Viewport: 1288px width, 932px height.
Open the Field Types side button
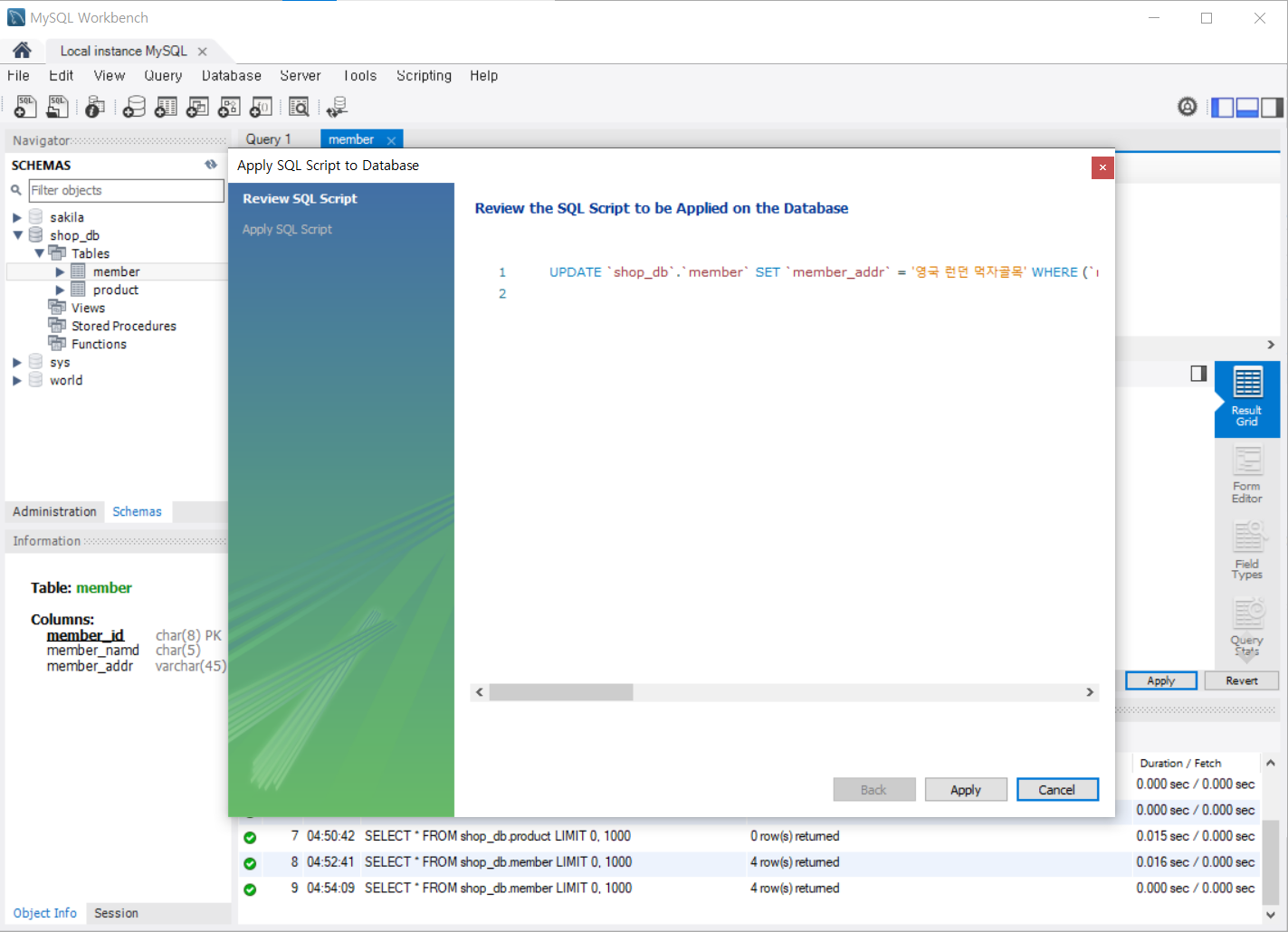(1247, 550)
